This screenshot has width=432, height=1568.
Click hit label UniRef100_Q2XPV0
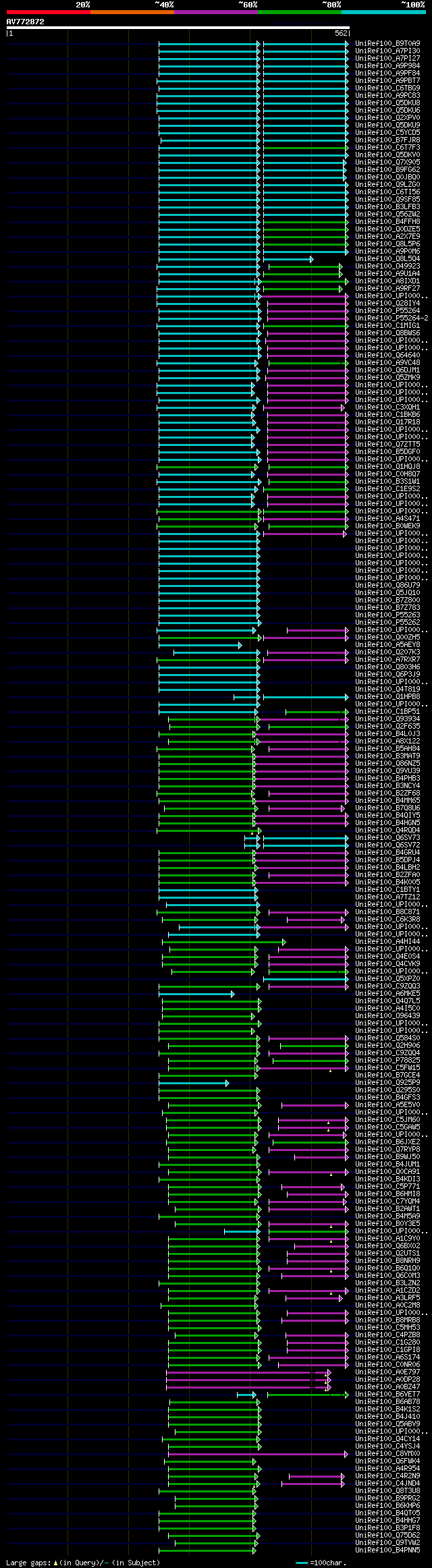[x=387, y=117]
